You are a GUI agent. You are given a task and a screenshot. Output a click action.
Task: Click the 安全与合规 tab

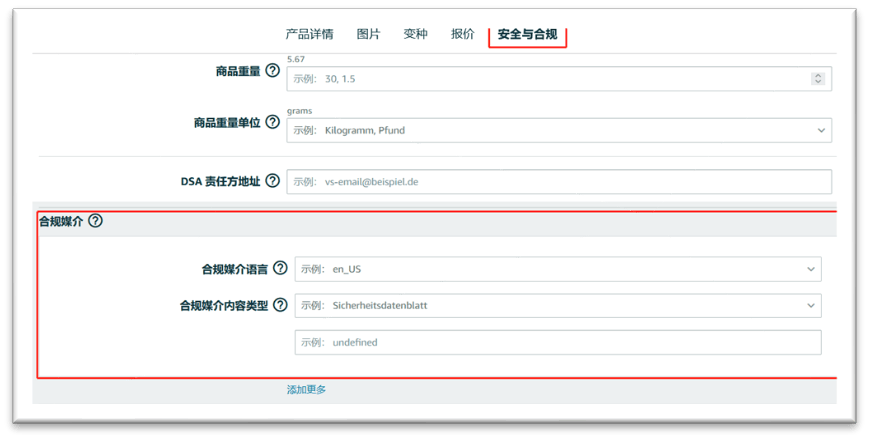(x=527, y=35)
